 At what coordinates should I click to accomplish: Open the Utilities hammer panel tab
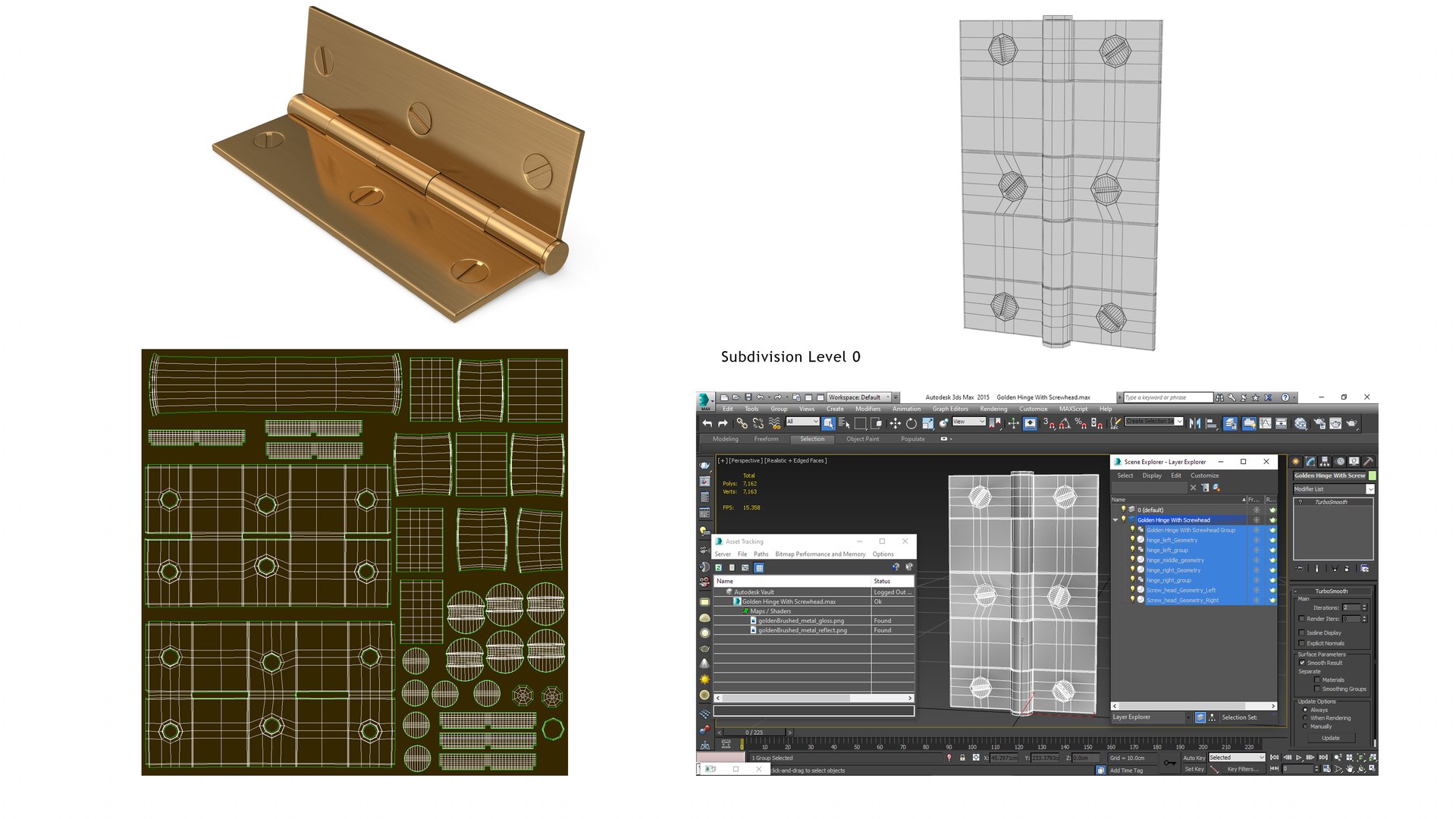pyautogui.click(x=1369, y=461)
